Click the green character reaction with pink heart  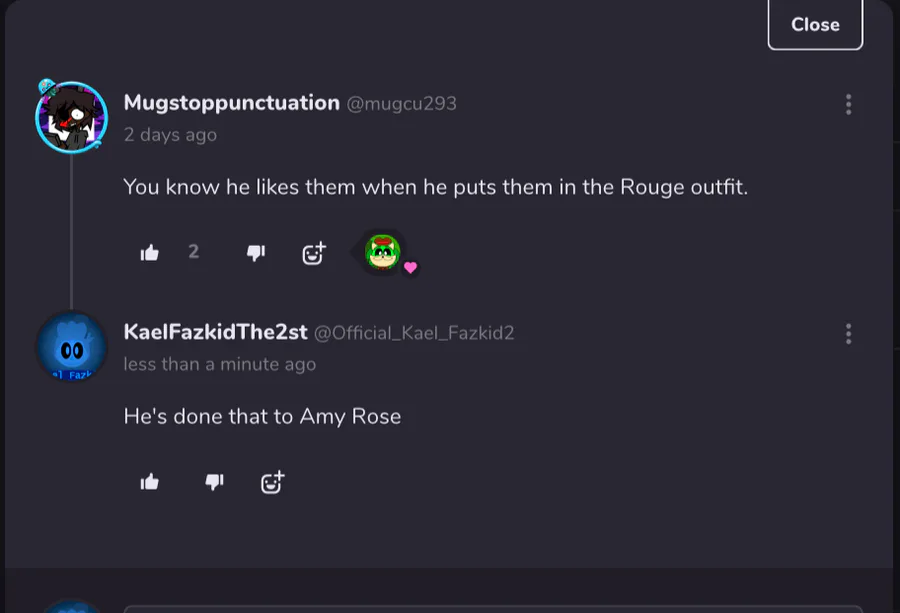click(383, 253)
